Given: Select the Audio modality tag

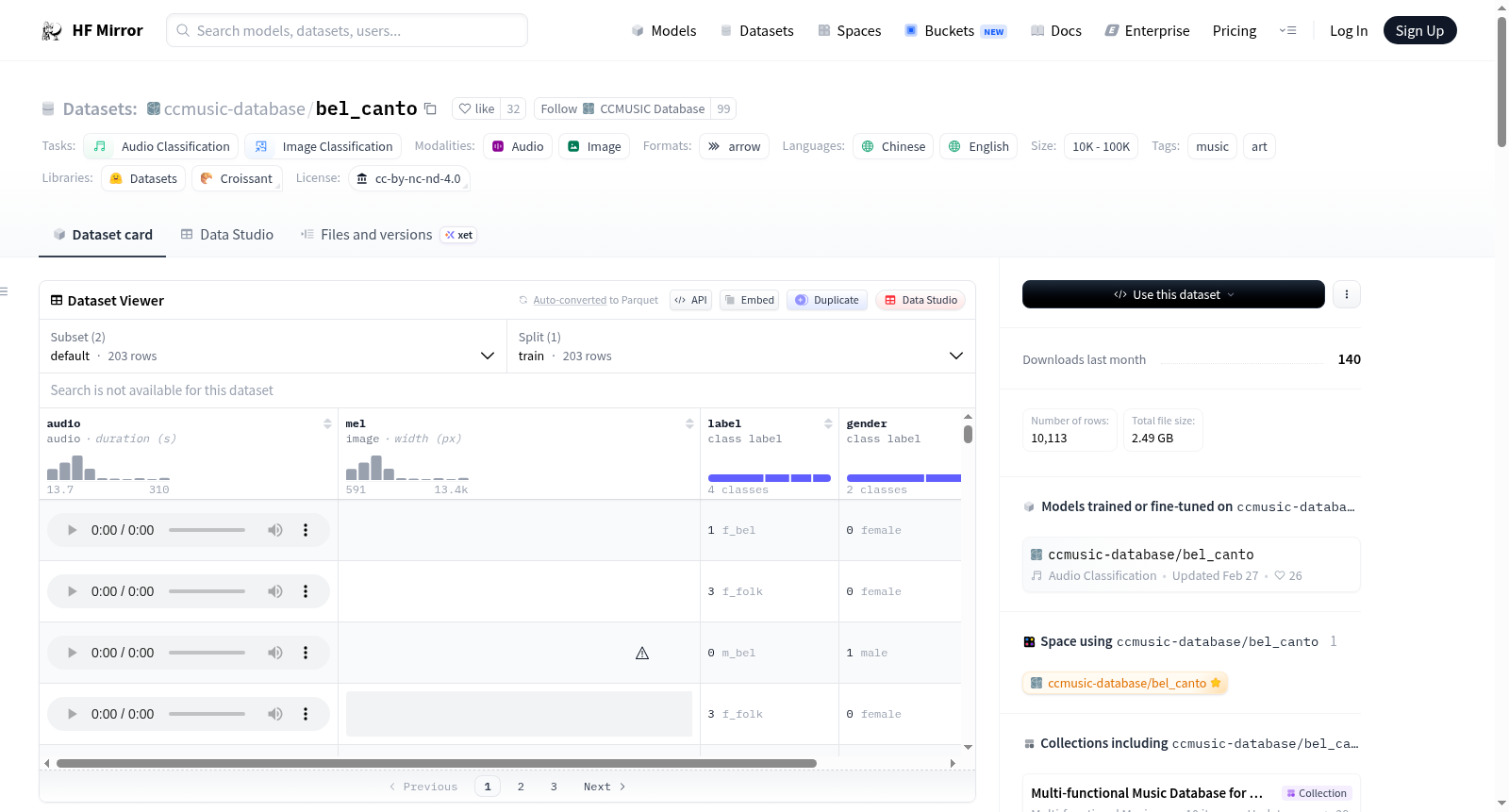Looking at the screenshot, I should click(518, 146).
